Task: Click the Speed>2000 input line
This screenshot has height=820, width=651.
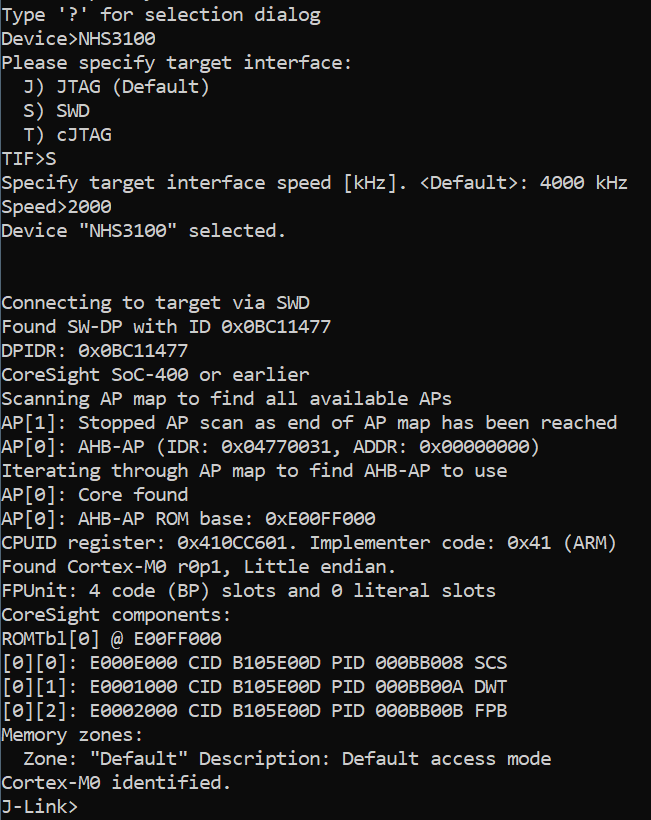Action: (x=57, y=207)
